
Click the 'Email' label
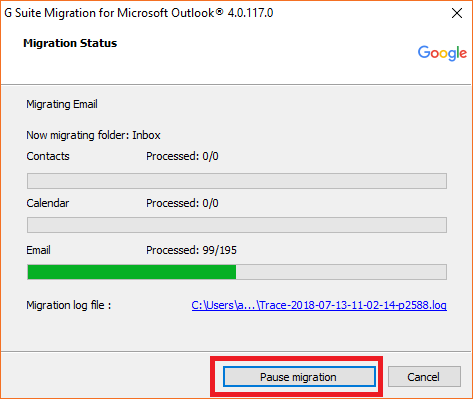coord(38,250)
